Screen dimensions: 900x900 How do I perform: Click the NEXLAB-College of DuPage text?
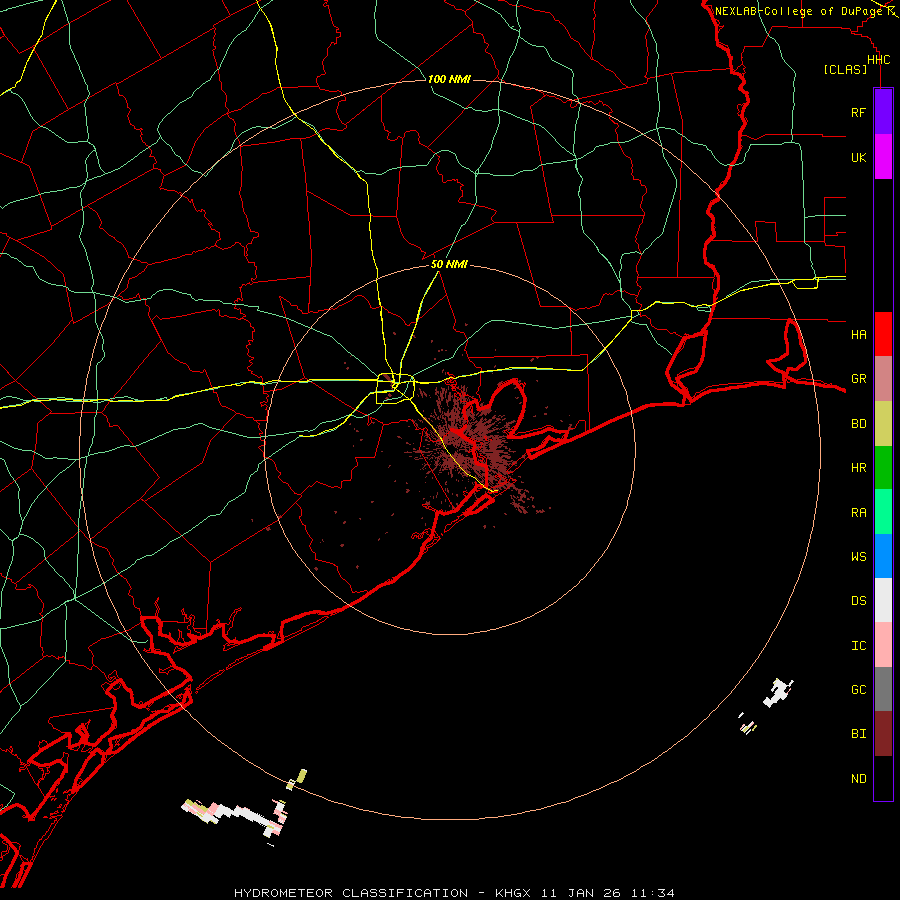pyautogui.click(x=798, y=11)
